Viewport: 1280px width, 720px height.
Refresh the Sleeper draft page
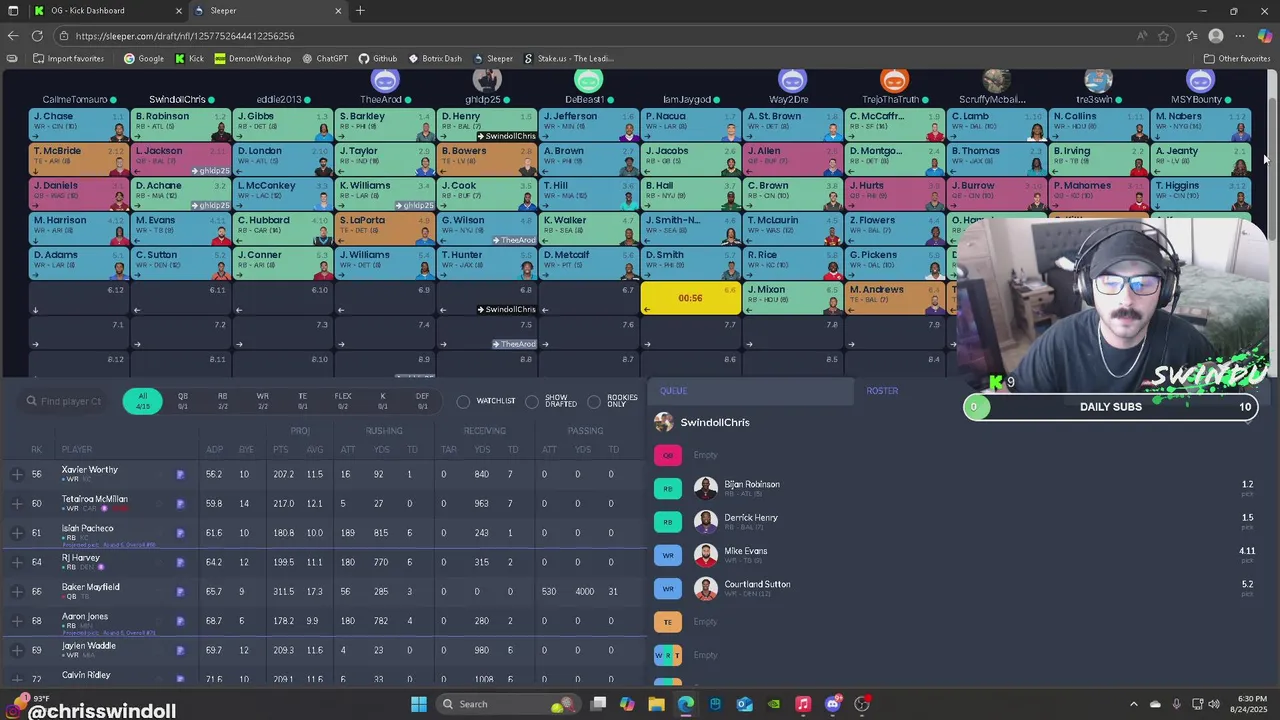[38, 36]
